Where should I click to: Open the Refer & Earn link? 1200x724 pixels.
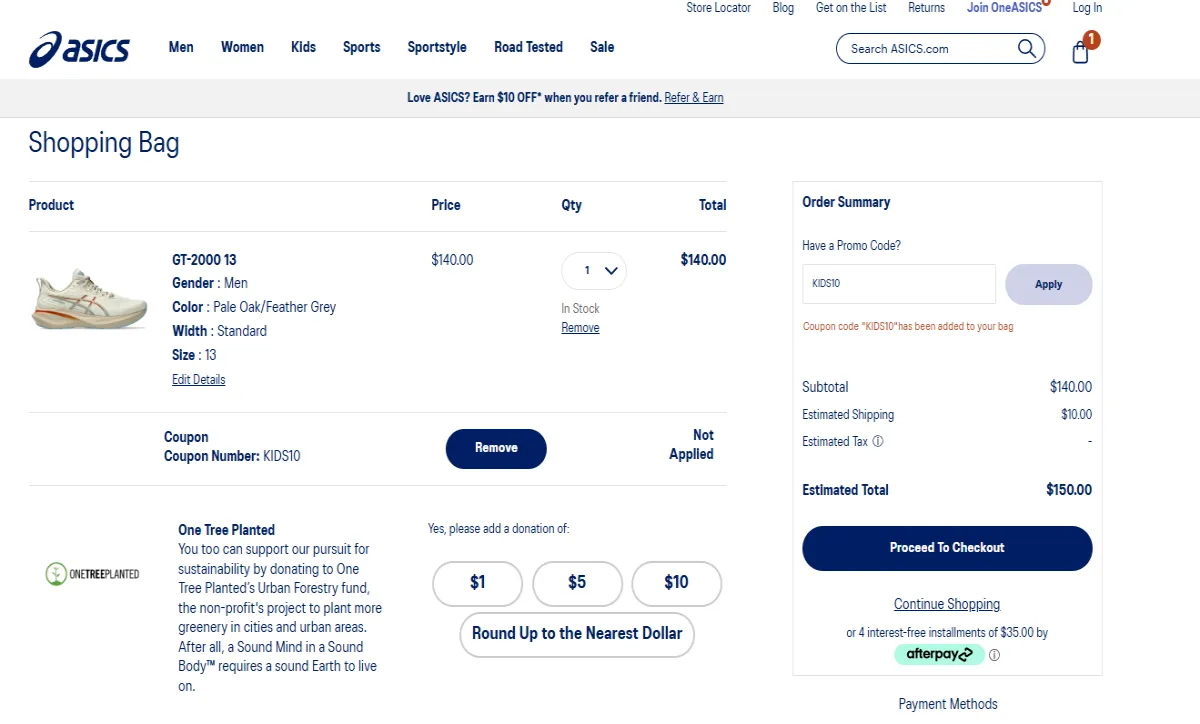(x=694, y=97)
